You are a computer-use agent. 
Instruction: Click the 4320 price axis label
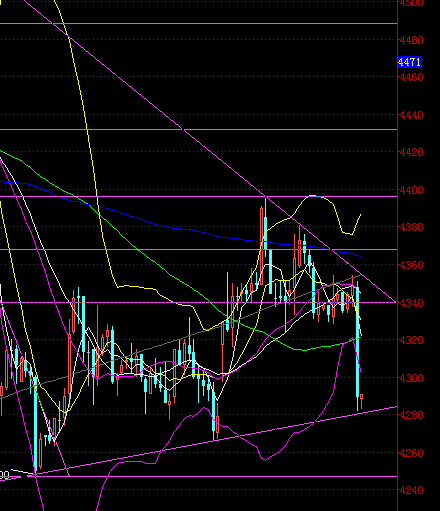(x=412, y=340)
